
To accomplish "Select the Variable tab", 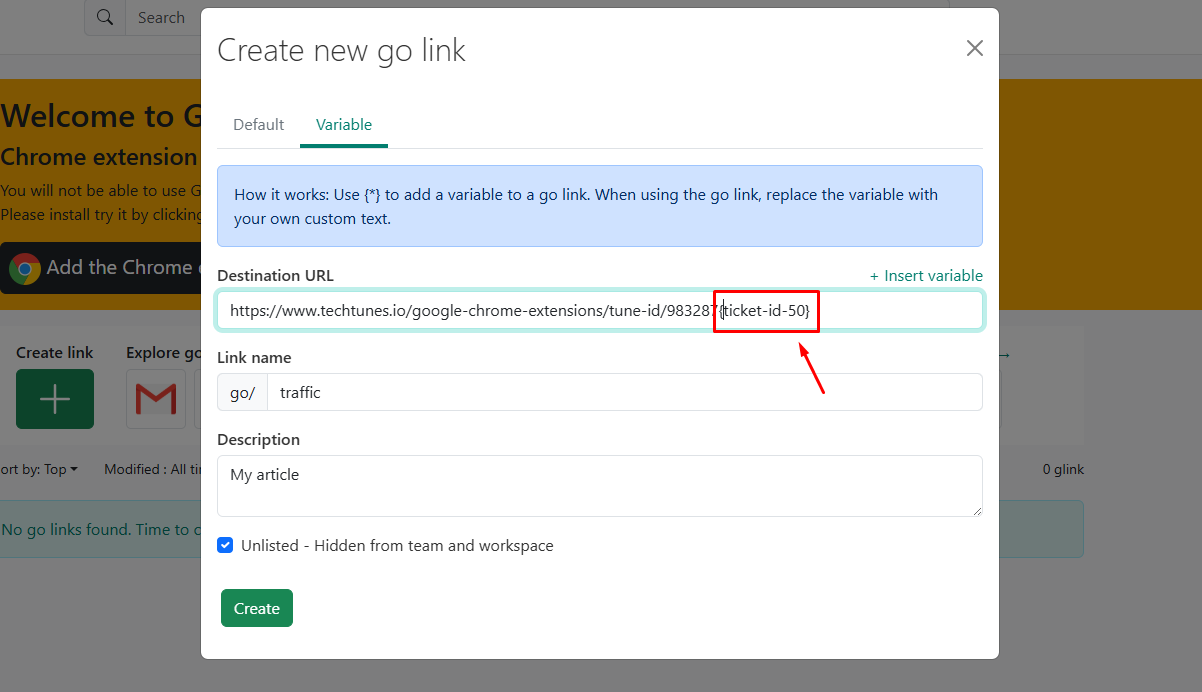I will click(x=344, y=125).
